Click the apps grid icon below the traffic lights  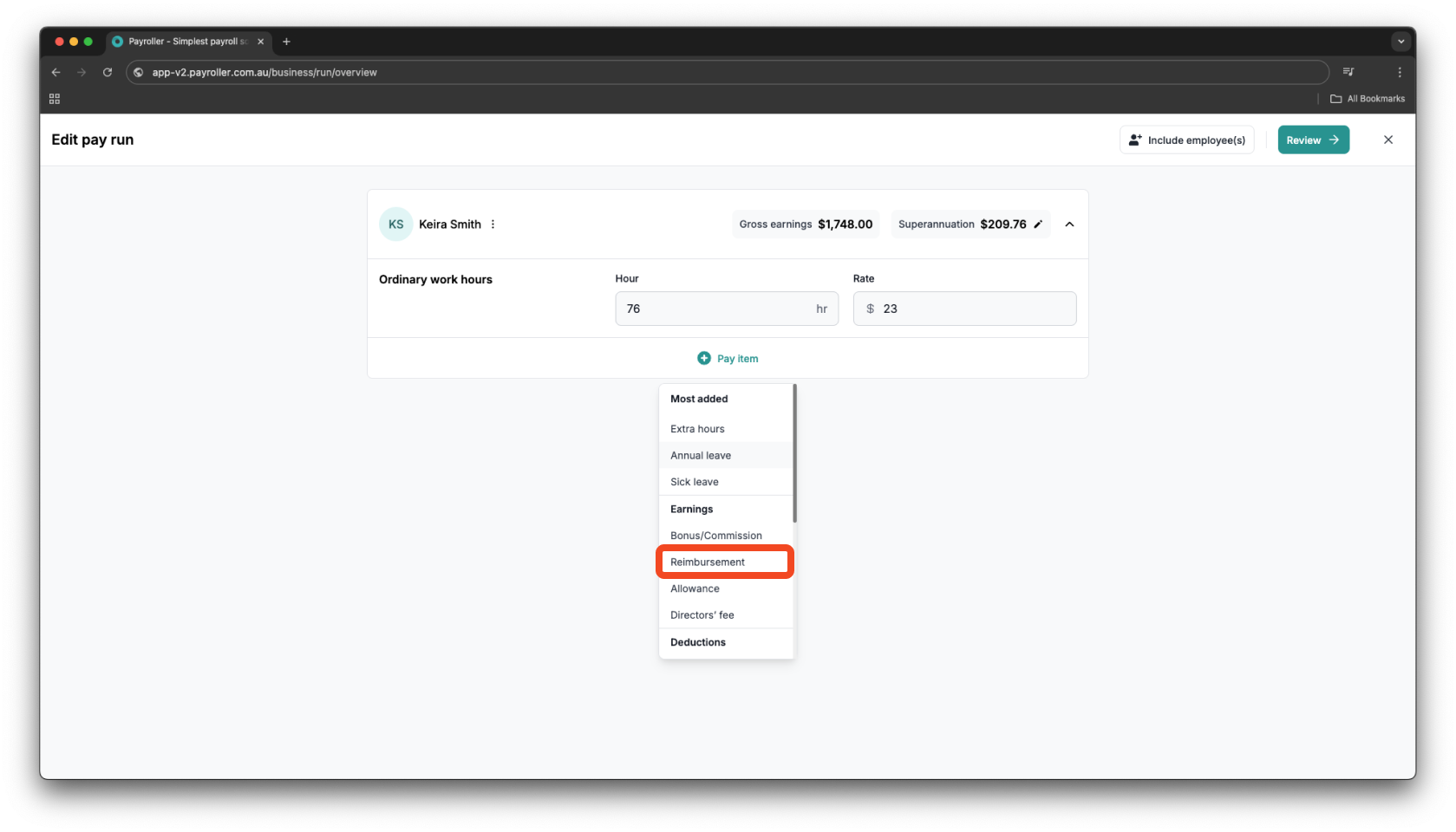(x=54, y=98)
